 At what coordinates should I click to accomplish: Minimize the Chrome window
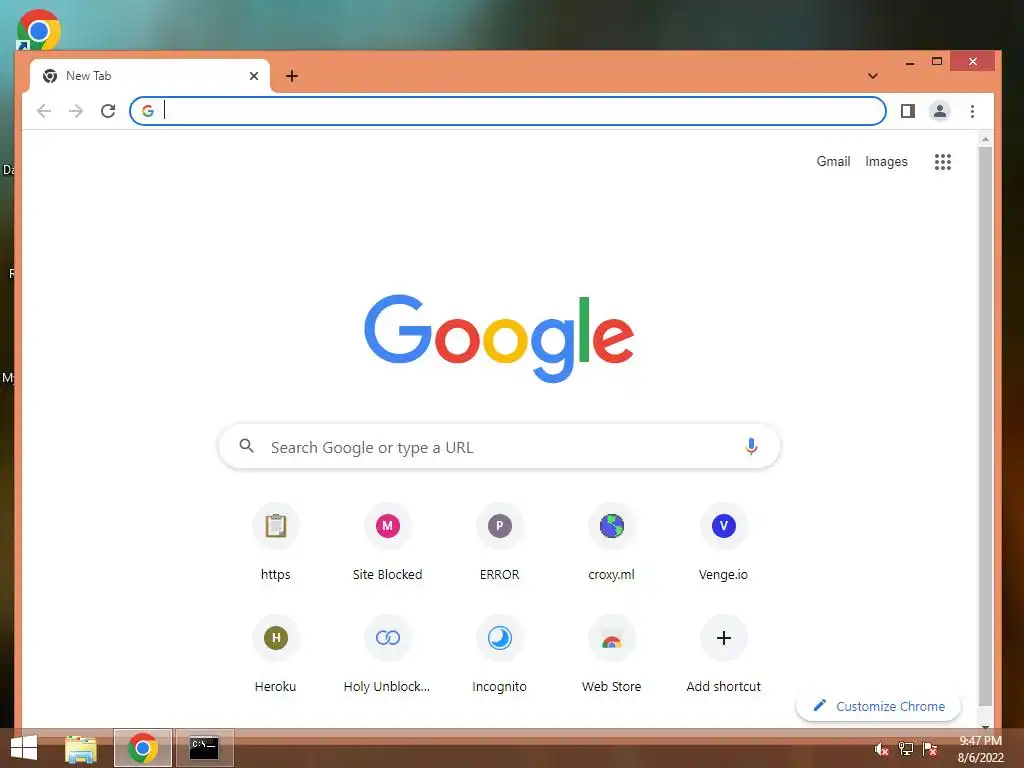910,62
